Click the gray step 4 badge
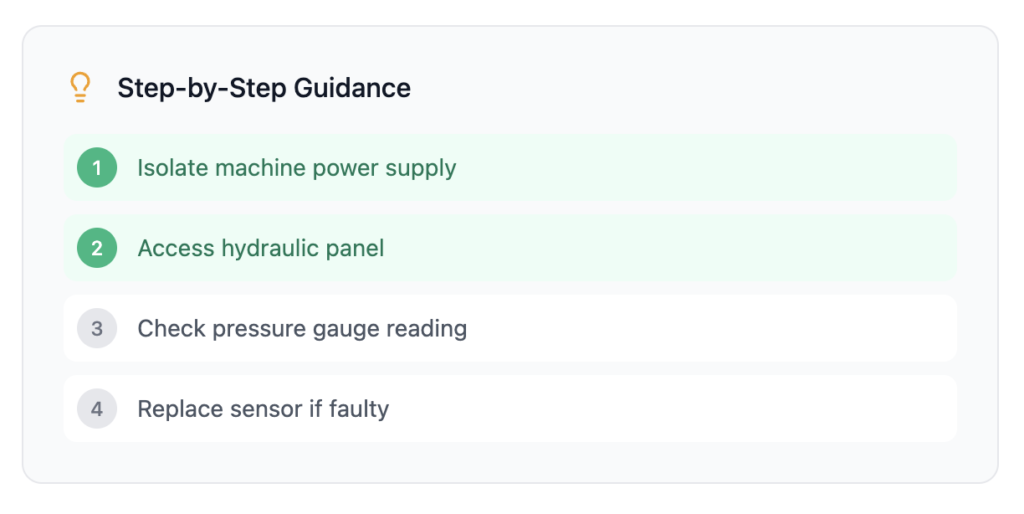The image size is (1024, 514). [x=97, y=408]
